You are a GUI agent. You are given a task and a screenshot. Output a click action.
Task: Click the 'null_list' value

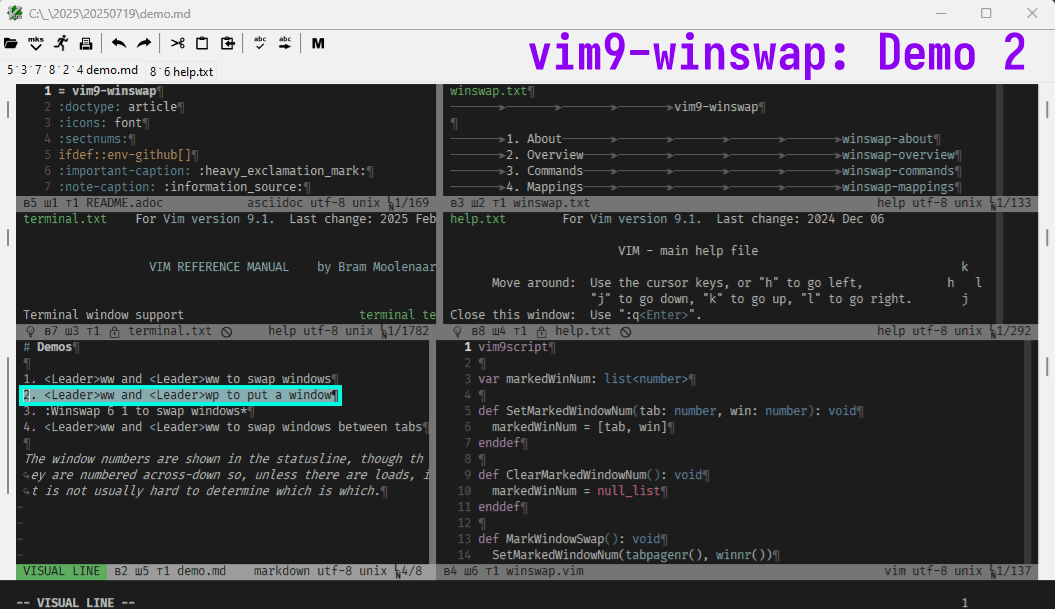pyautogui.click(x=628, y=491)
